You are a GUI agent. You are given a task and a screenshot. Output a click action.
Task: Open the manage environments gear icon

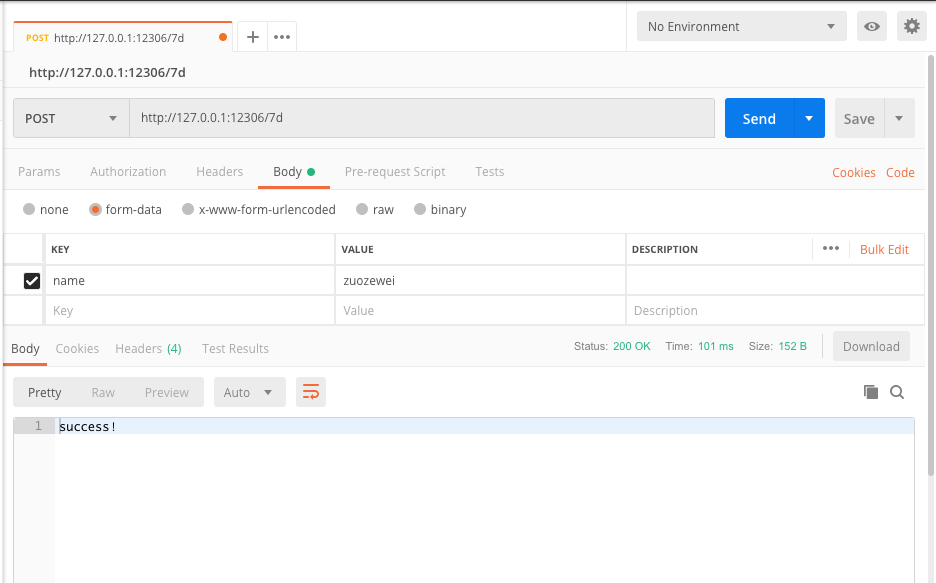912,26
